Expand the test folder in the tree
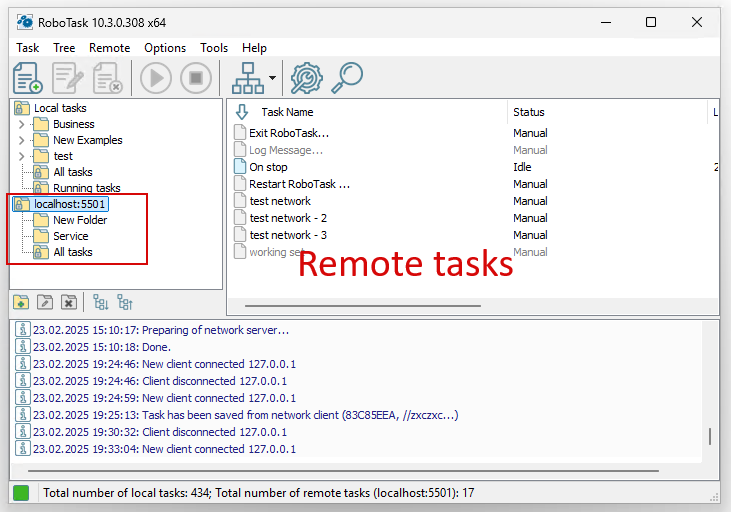Image resolution: width=731 pixels, height=512 pixels. click(21, 156)
